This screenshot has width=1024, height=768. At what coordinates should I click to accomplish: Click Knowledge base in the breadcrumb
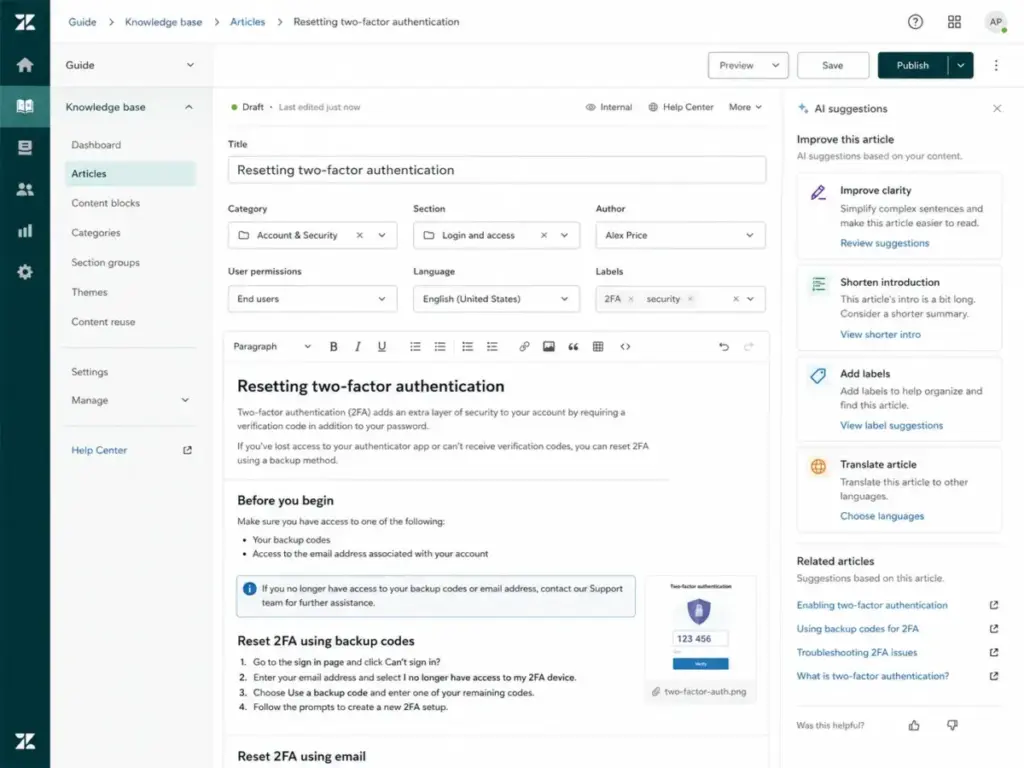pos(163,22)
